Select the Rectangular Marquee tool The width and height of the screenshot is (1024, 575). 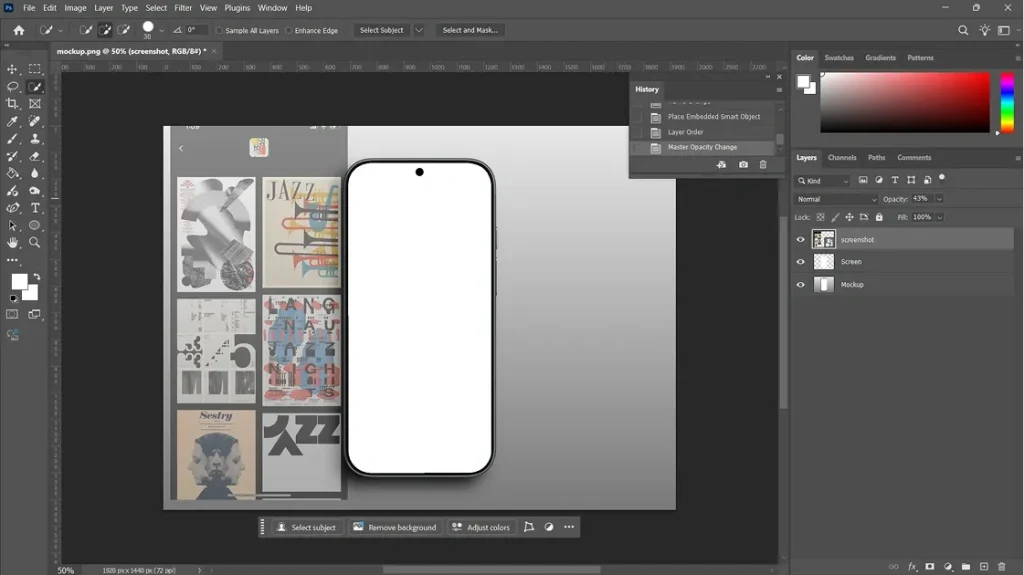click(35, 69)
